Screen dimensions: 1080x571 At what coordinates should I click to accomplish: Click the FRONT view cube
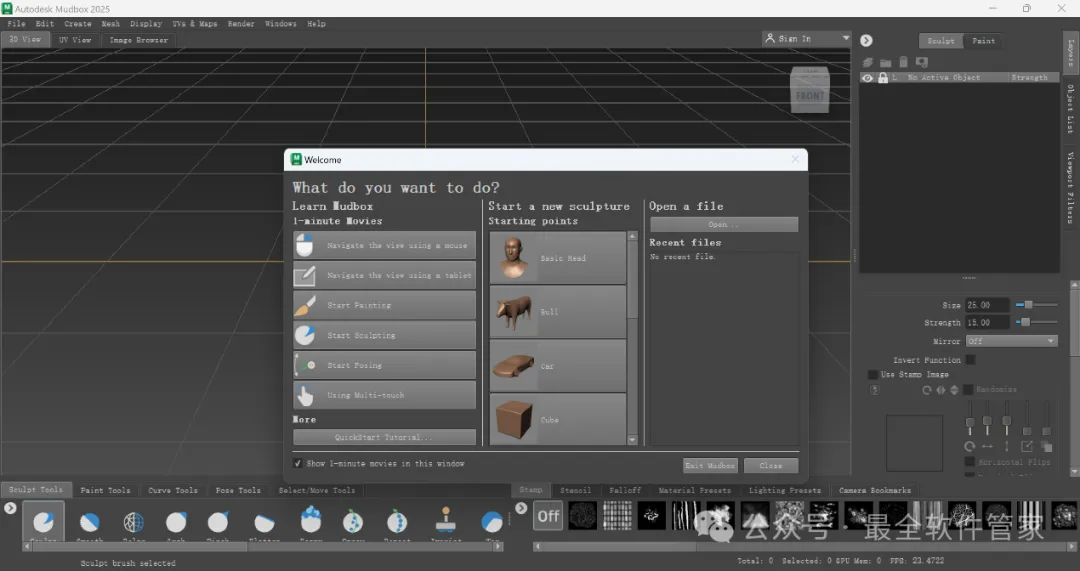click(810, 90)
